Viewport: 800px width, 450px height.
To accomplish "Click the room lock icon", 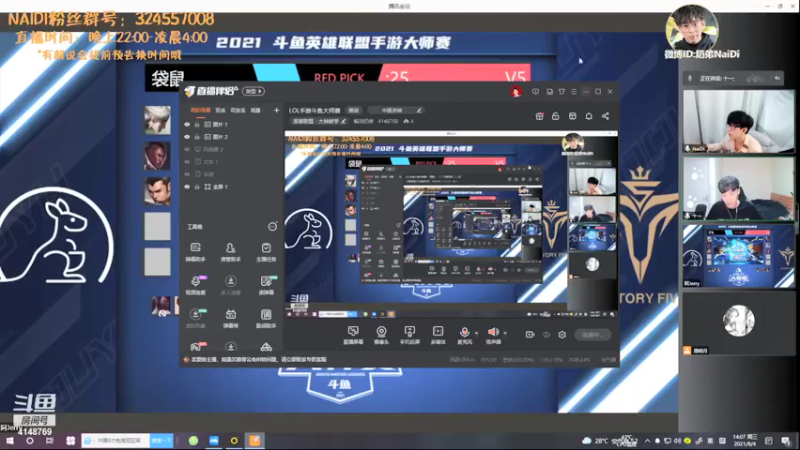I will [556, 116].
